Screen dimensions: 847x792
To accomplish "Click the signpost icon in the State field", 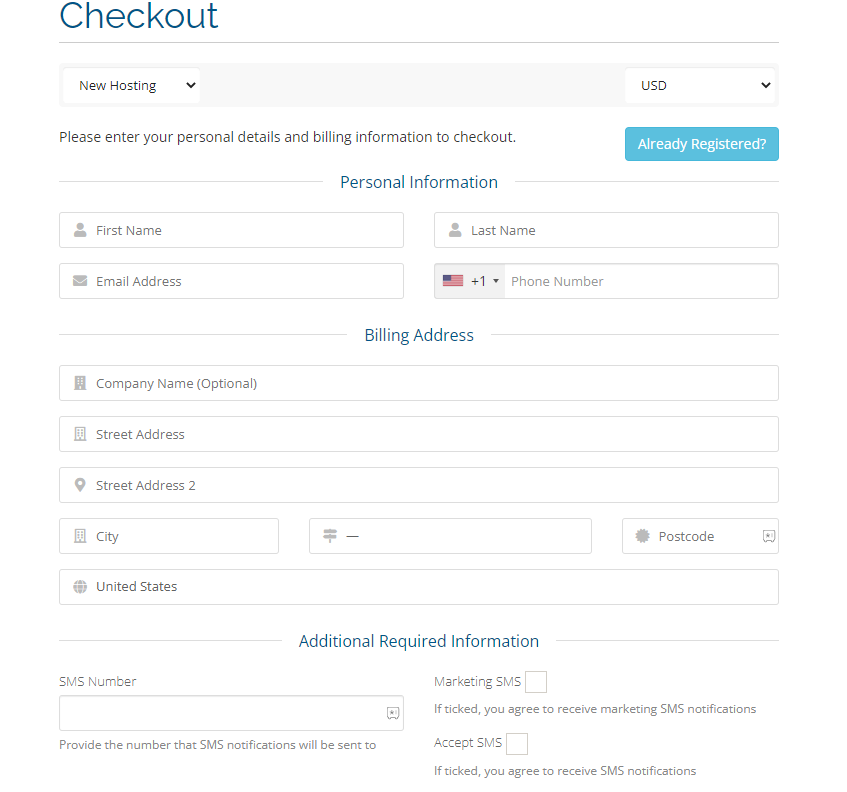I will point(330,536).
